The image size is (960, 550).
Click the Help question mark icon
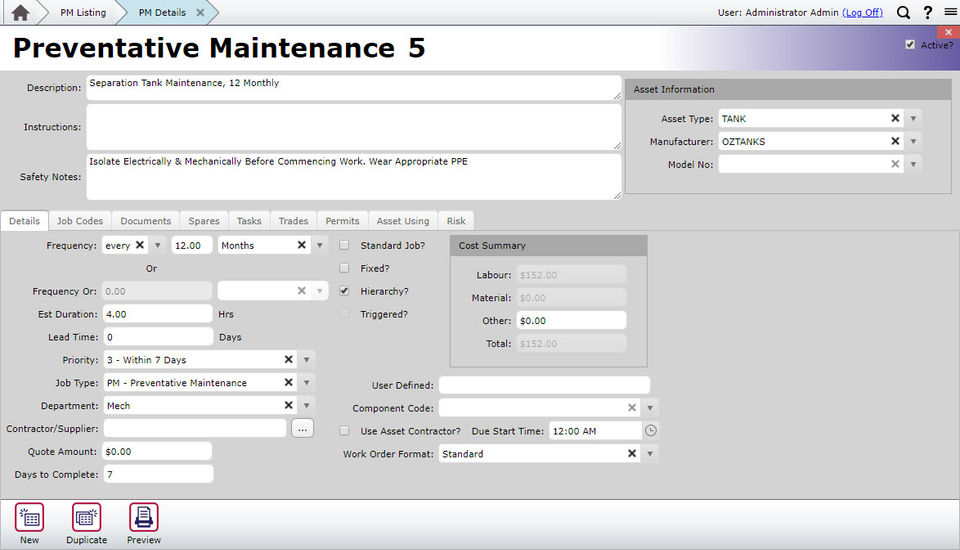(x=927, y=13)
